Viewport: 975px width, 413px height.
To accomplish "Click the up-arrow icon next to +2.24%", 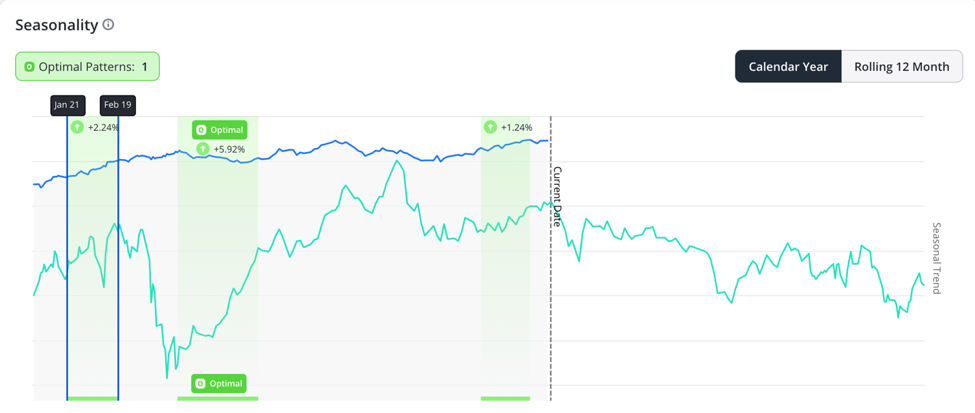I will coord(76,127).
